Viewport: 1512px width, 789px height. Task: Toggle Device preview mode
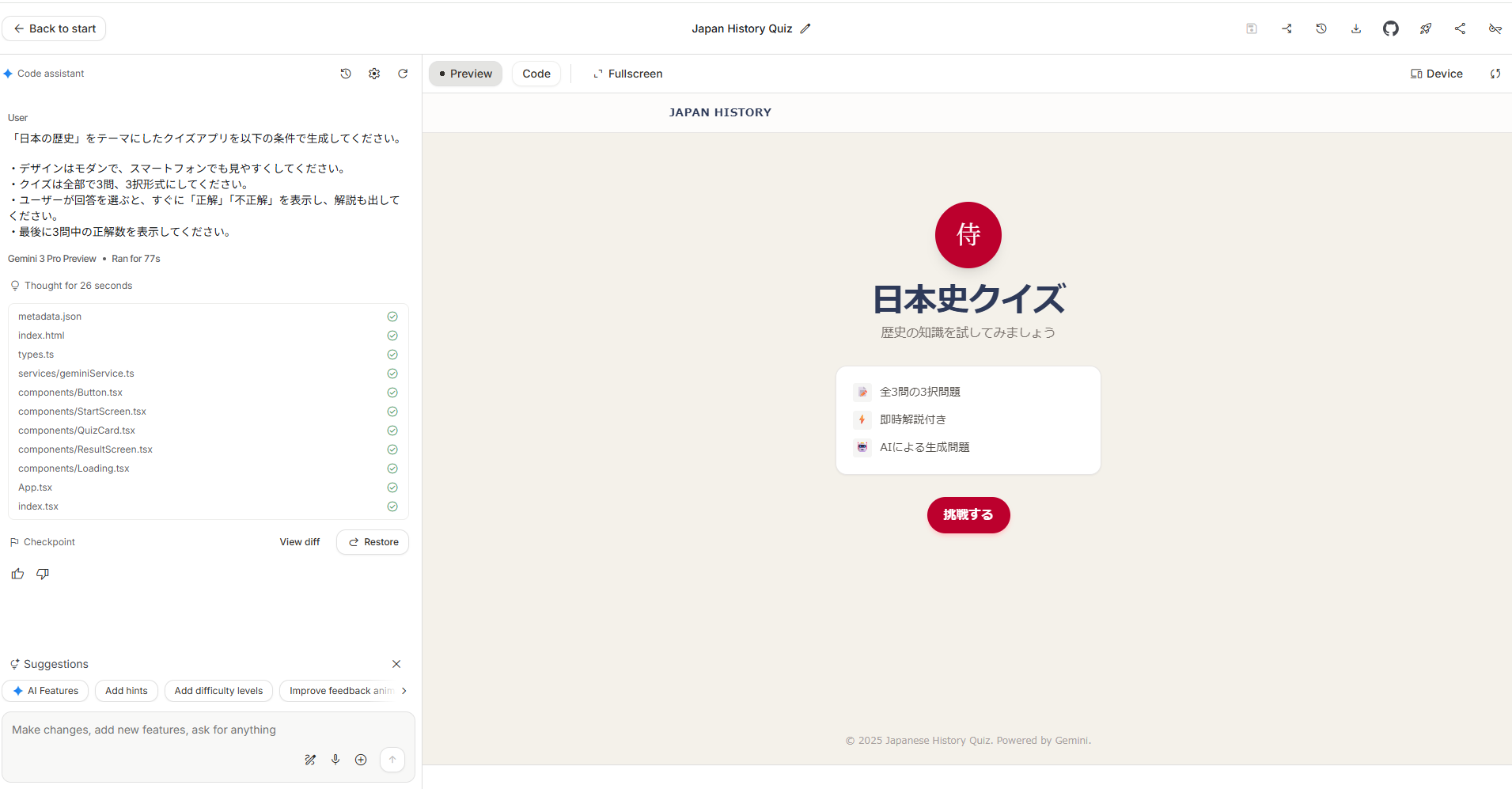1436,73
